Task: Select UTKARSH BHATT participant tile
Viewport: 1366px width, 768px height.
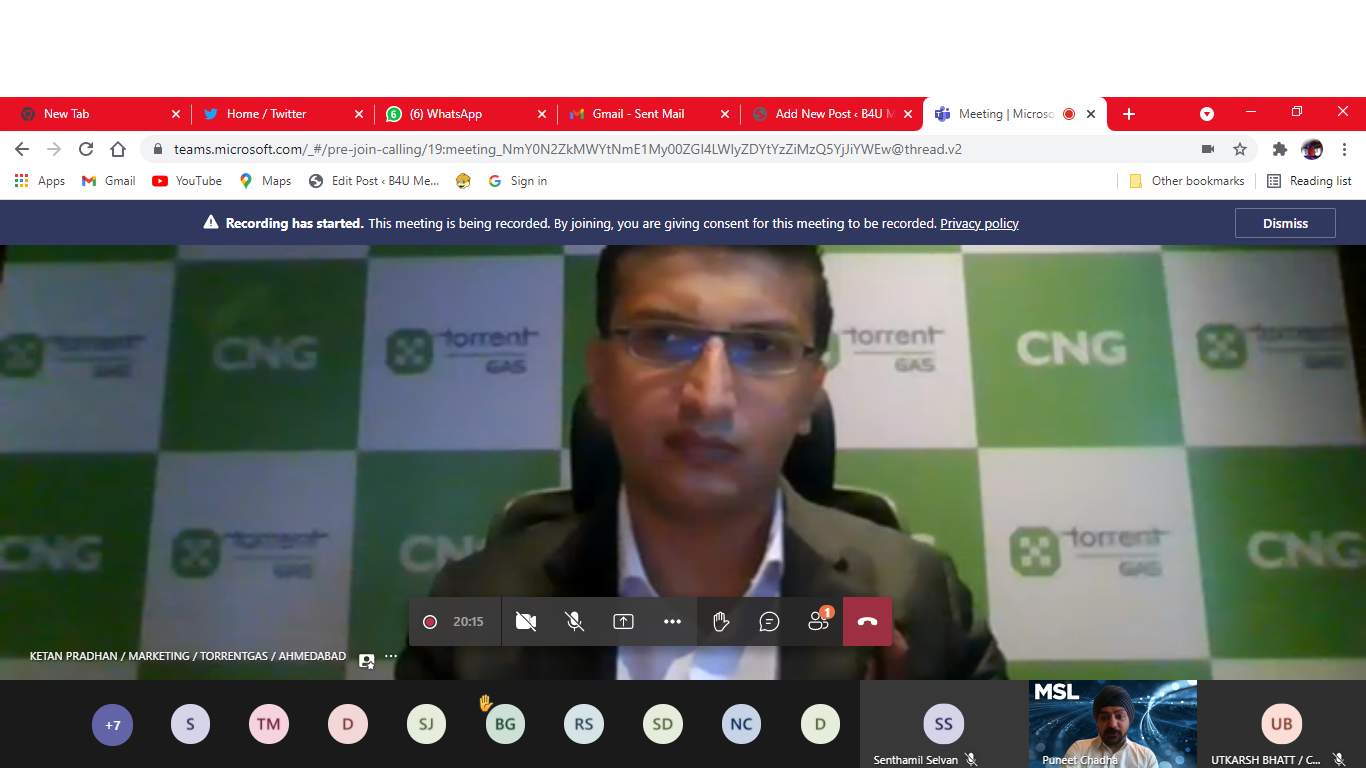Action: coord(1282,725)
